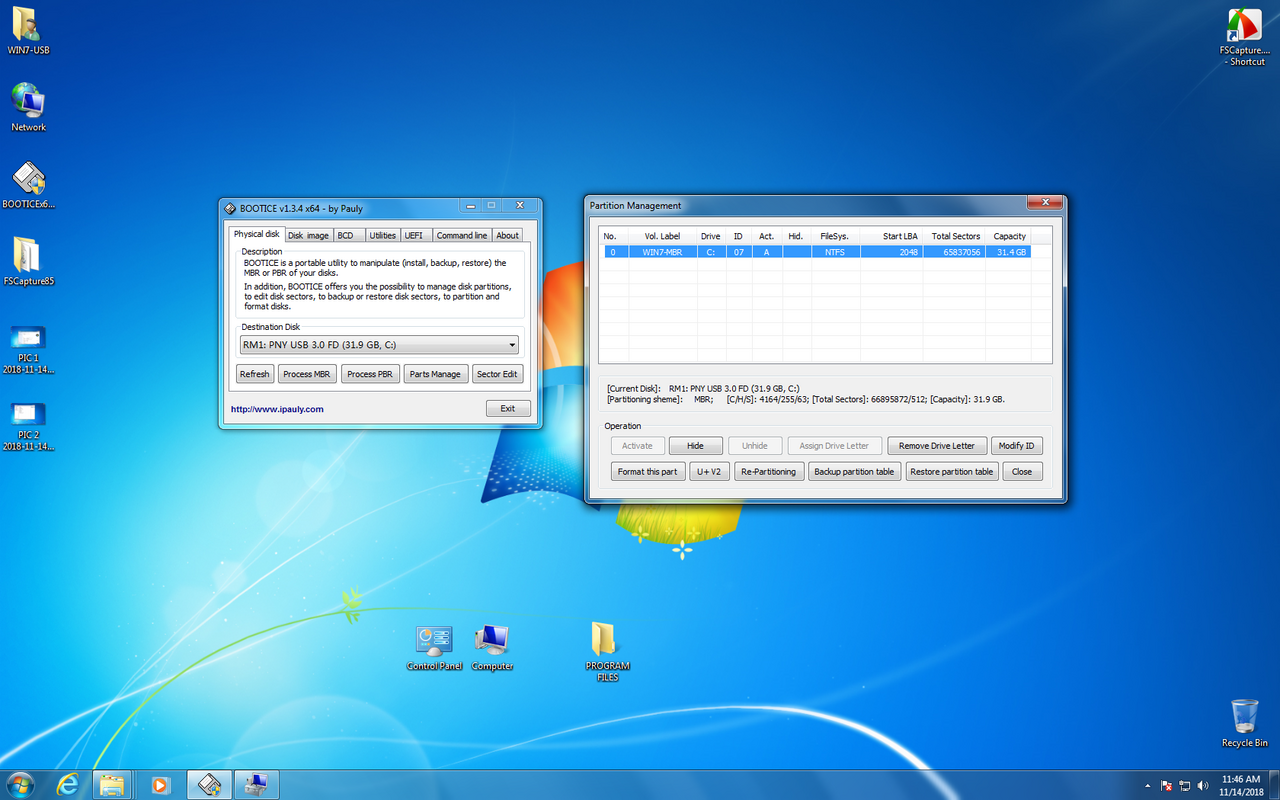
Task: Open the www.ipauly.com link
Action: pyautogui.click(x=277, y=409)
